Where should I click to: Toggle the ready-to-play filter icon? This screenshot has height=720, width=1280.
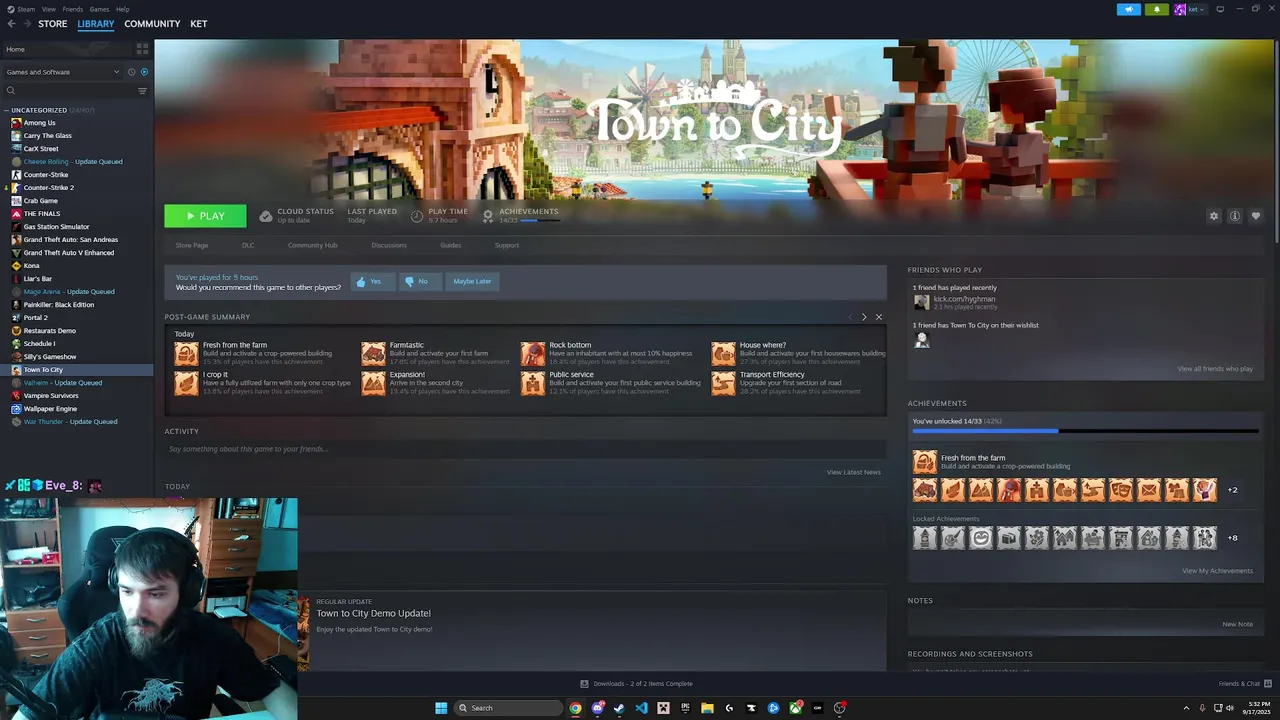coord(144,72)
